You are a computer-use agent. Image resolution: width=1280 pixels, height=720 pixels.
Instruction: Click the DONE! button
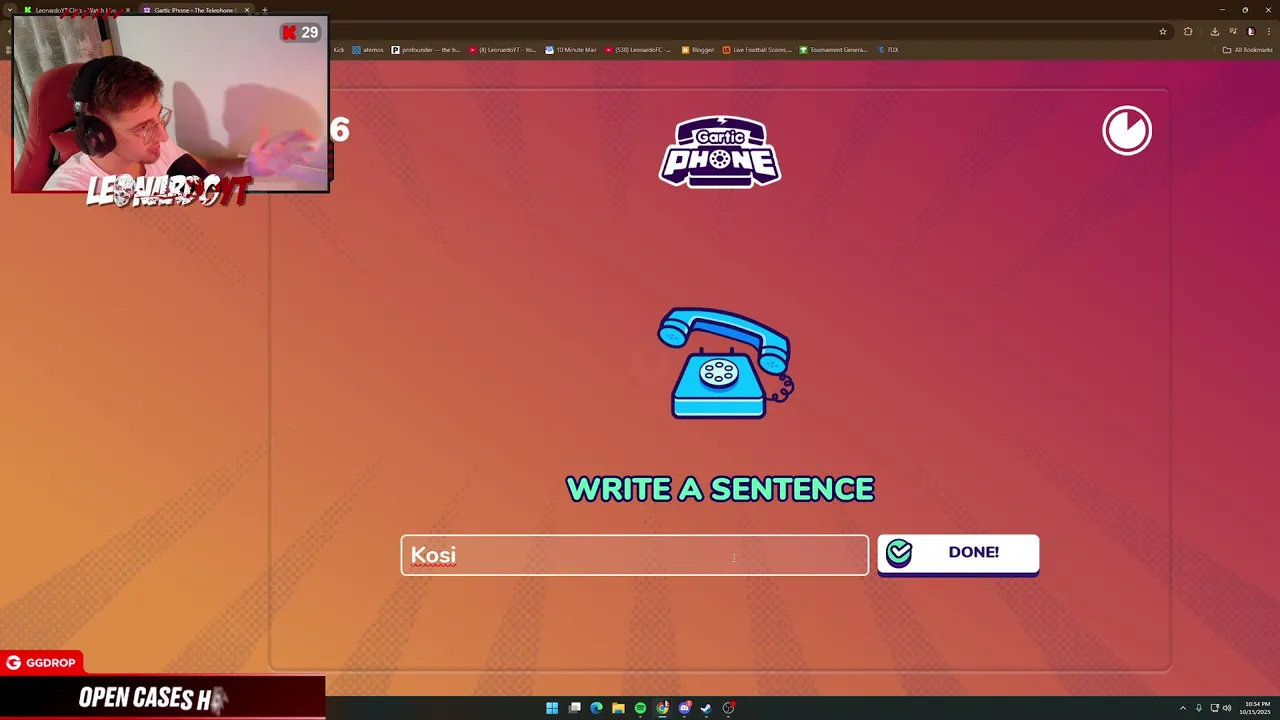pyautogui.click(x=958, y=553)
